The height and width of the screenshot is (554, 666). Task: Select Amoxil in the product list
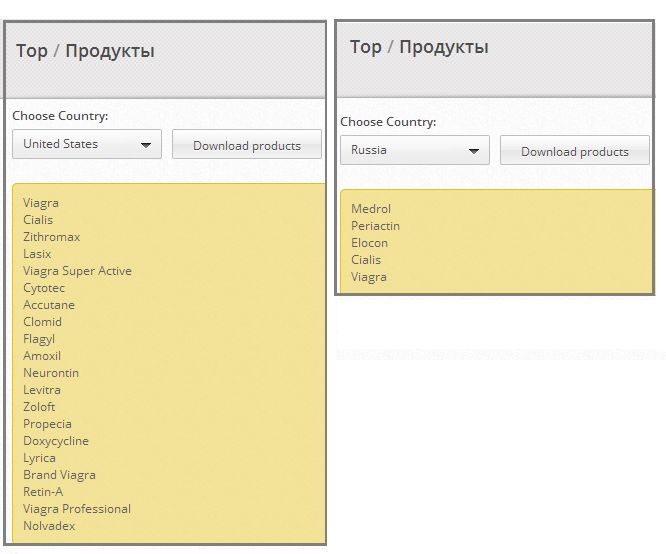coord(42,356)
